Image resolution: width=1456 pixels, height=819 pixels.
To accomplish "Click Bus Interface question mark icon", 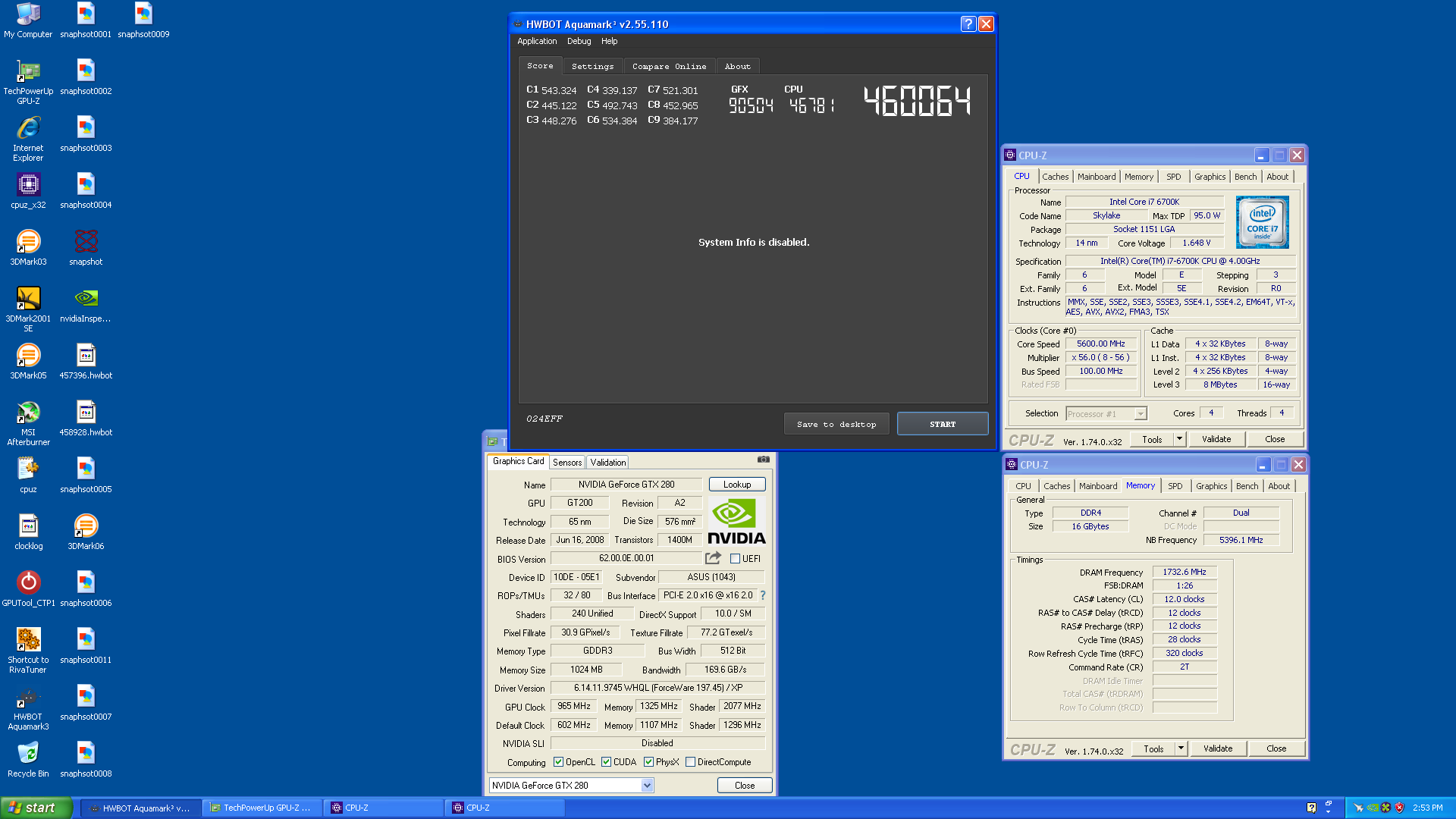I will (x=763, y=595).
